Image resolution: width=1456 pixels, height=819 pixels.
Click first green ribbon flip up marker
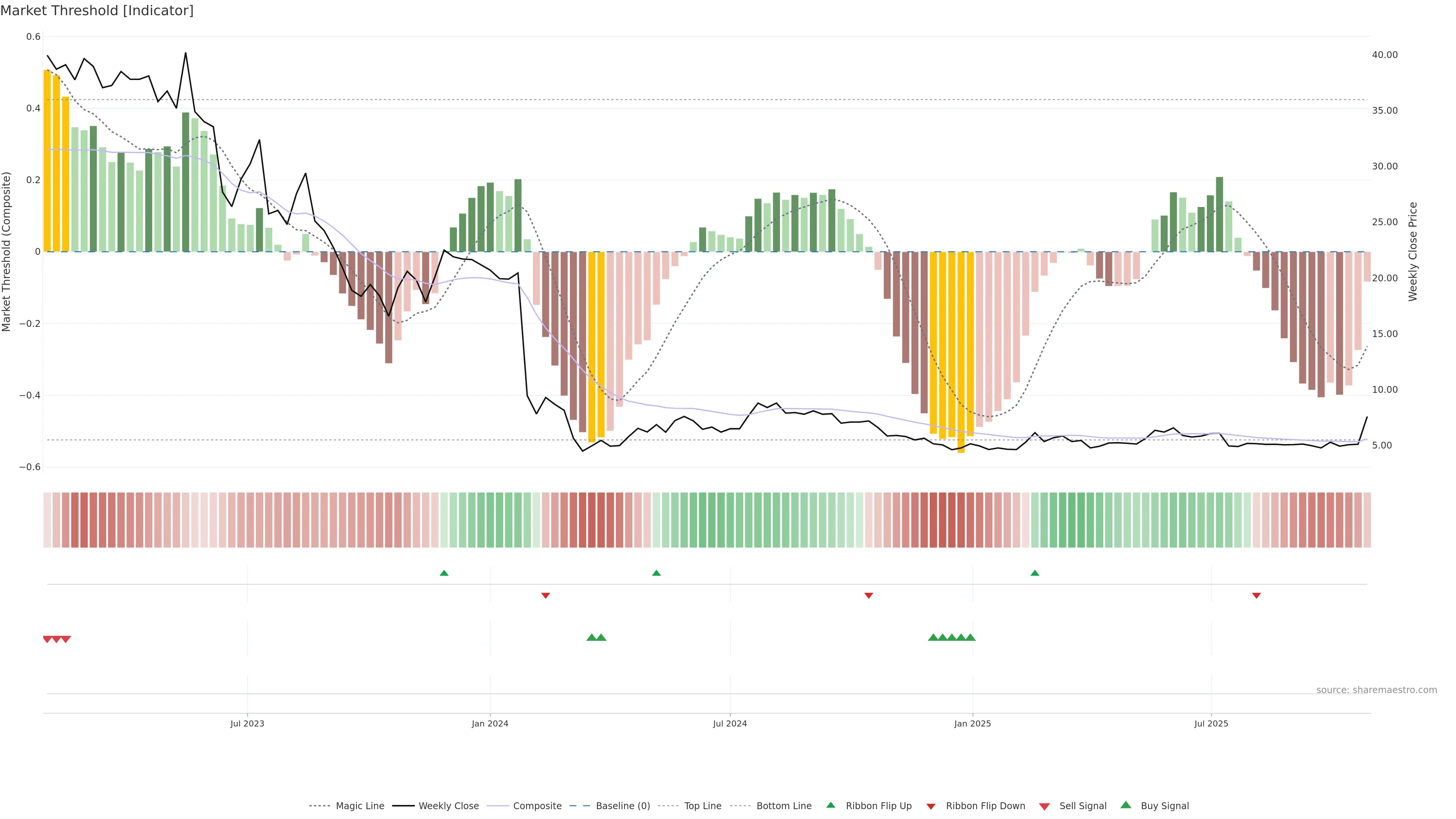(x=444, y=573)
